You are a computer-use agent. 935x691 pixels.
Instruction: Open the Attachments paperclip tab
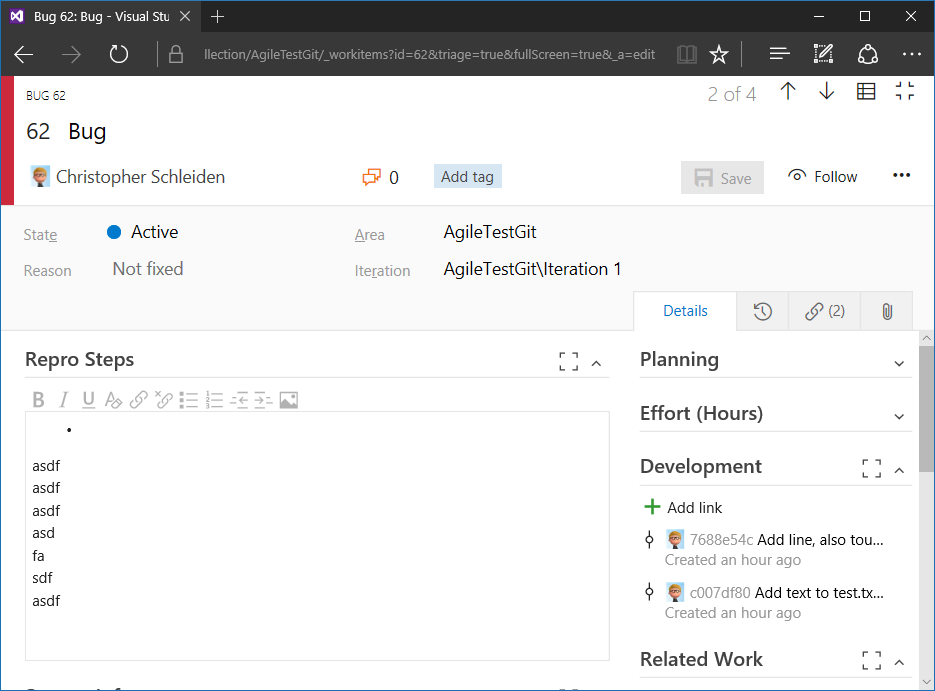point(887,311)
